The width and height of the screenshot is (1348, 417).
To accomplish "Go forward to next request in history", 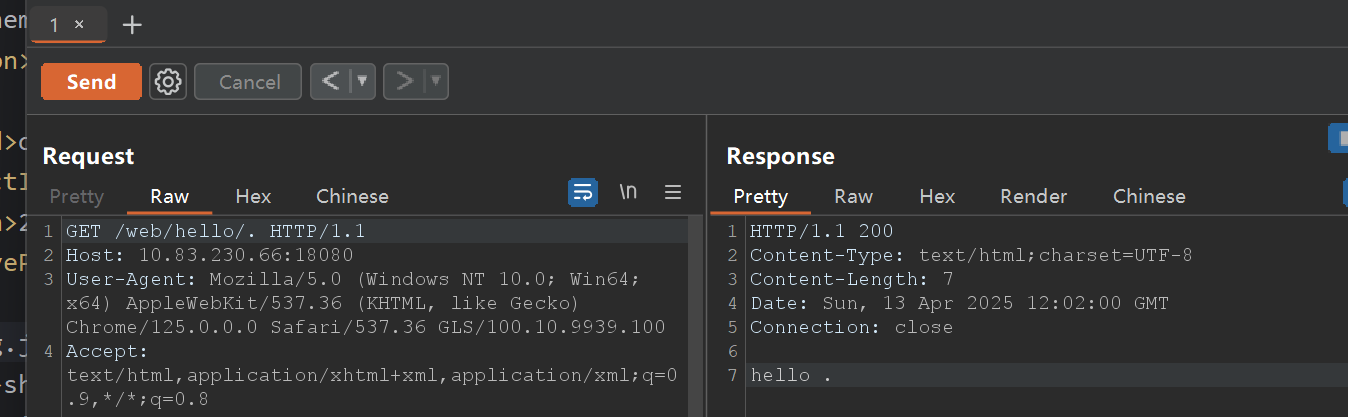I will [x=405, y=82].
